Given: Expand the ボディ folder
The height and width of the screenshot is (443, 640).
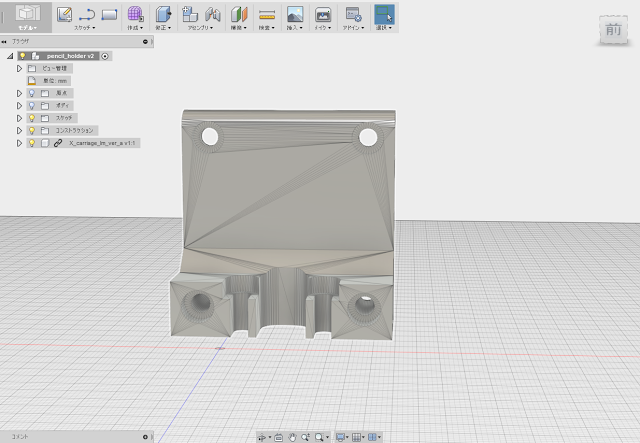Looking at the screenshot, I should tap(19, 106).
